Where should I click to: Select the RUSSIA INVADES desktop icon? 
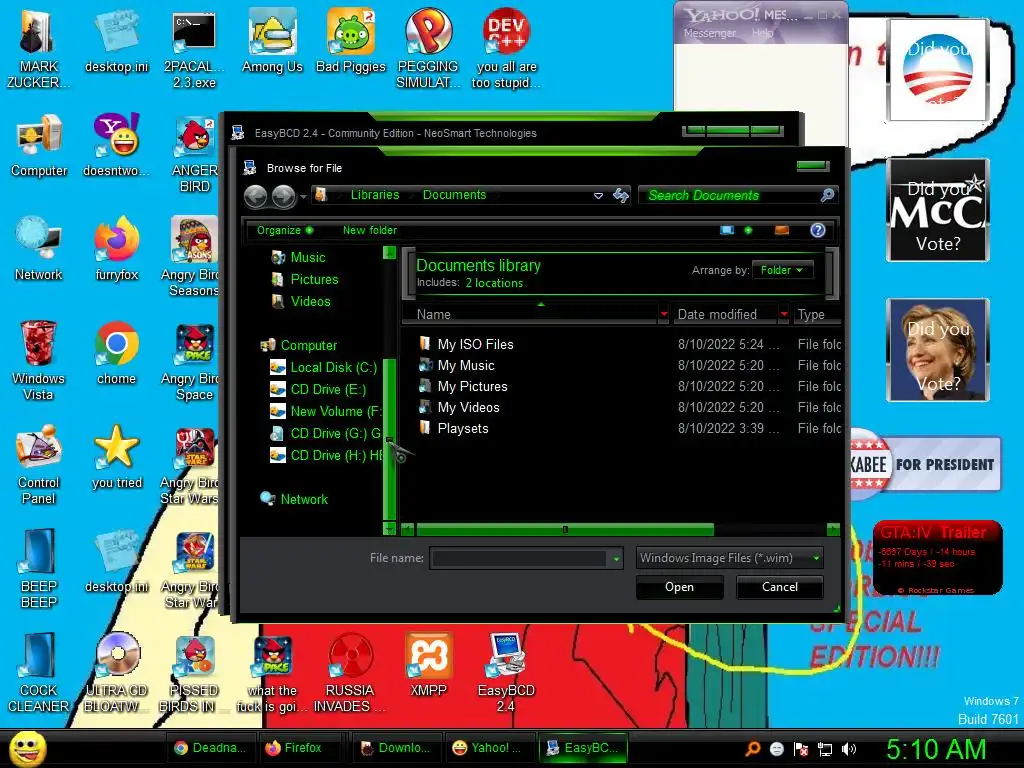350,673
